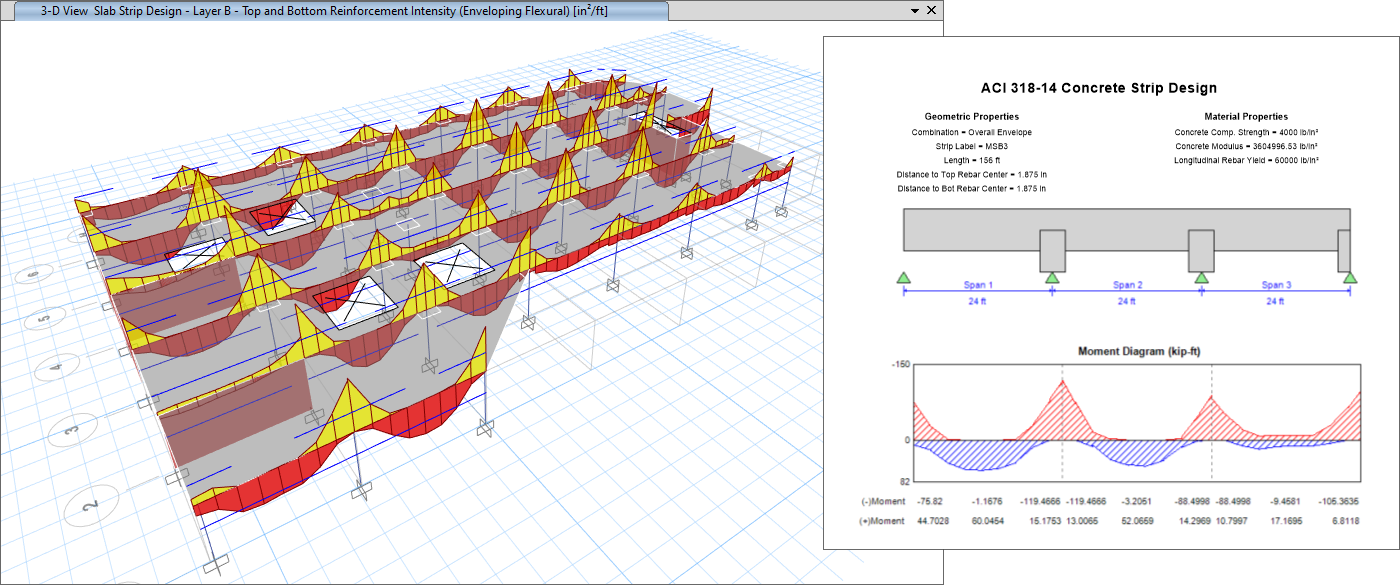Open the view window dropdown arrow
The width and height of the screenshot is (1400, 585).
click(x=914, y=10)
